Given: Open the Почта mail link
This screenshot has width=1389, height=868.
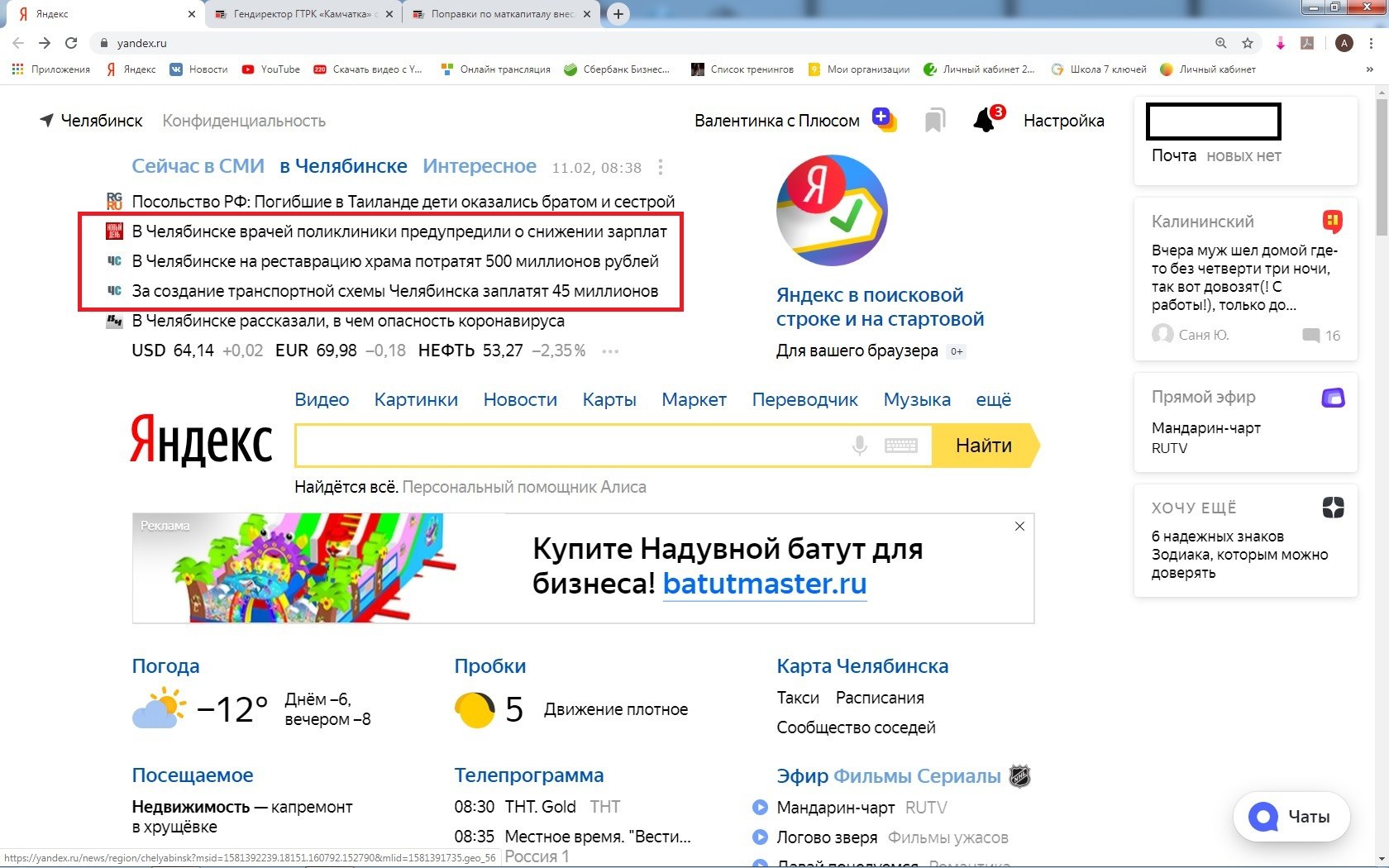Looking at the screenshot, I should 1174,155.
